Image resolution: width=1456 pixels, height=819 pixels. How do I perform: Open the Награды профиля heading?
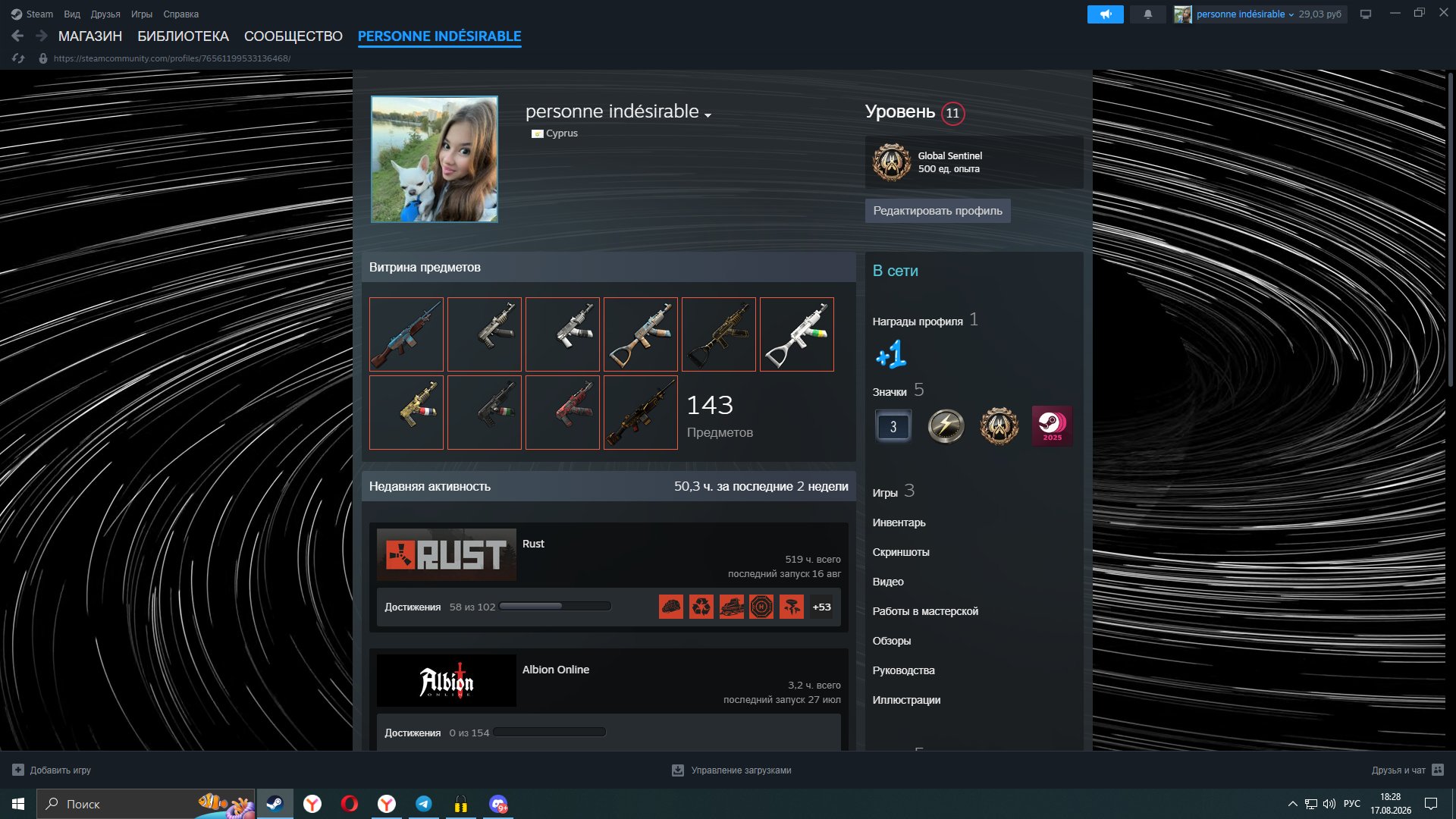pyautogui.click(x=918, y=322)
